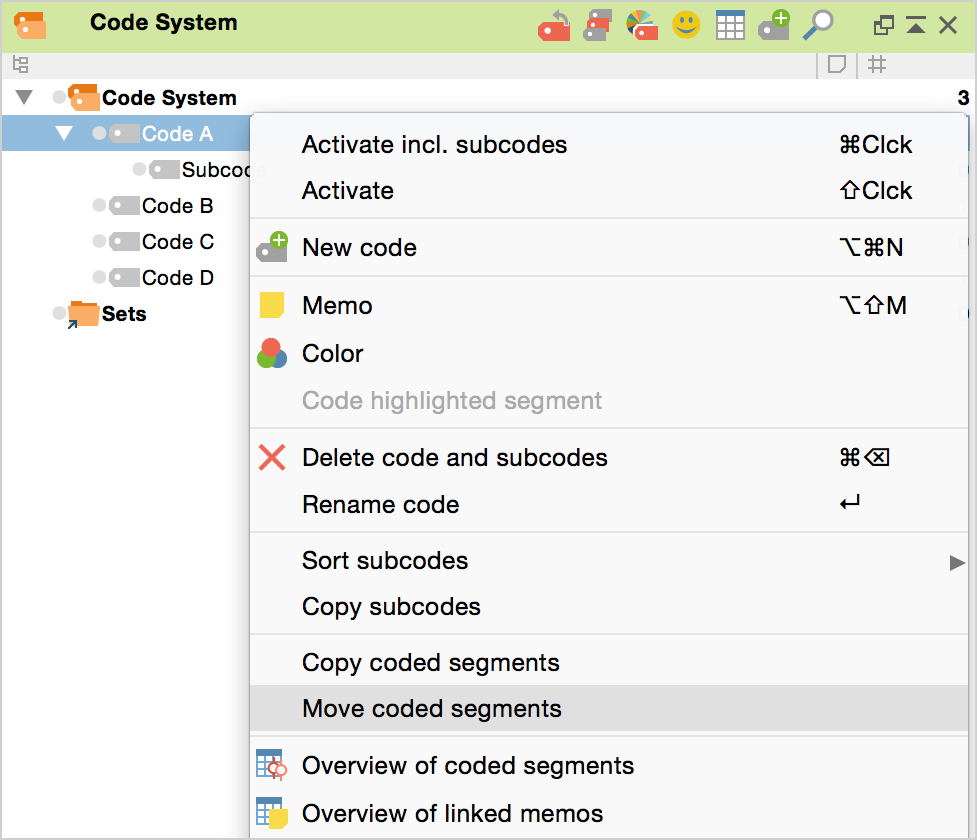Screen dimensions: 977x840
Task: Choose Rename code from context menu
Action: click(x=380, y=505)
